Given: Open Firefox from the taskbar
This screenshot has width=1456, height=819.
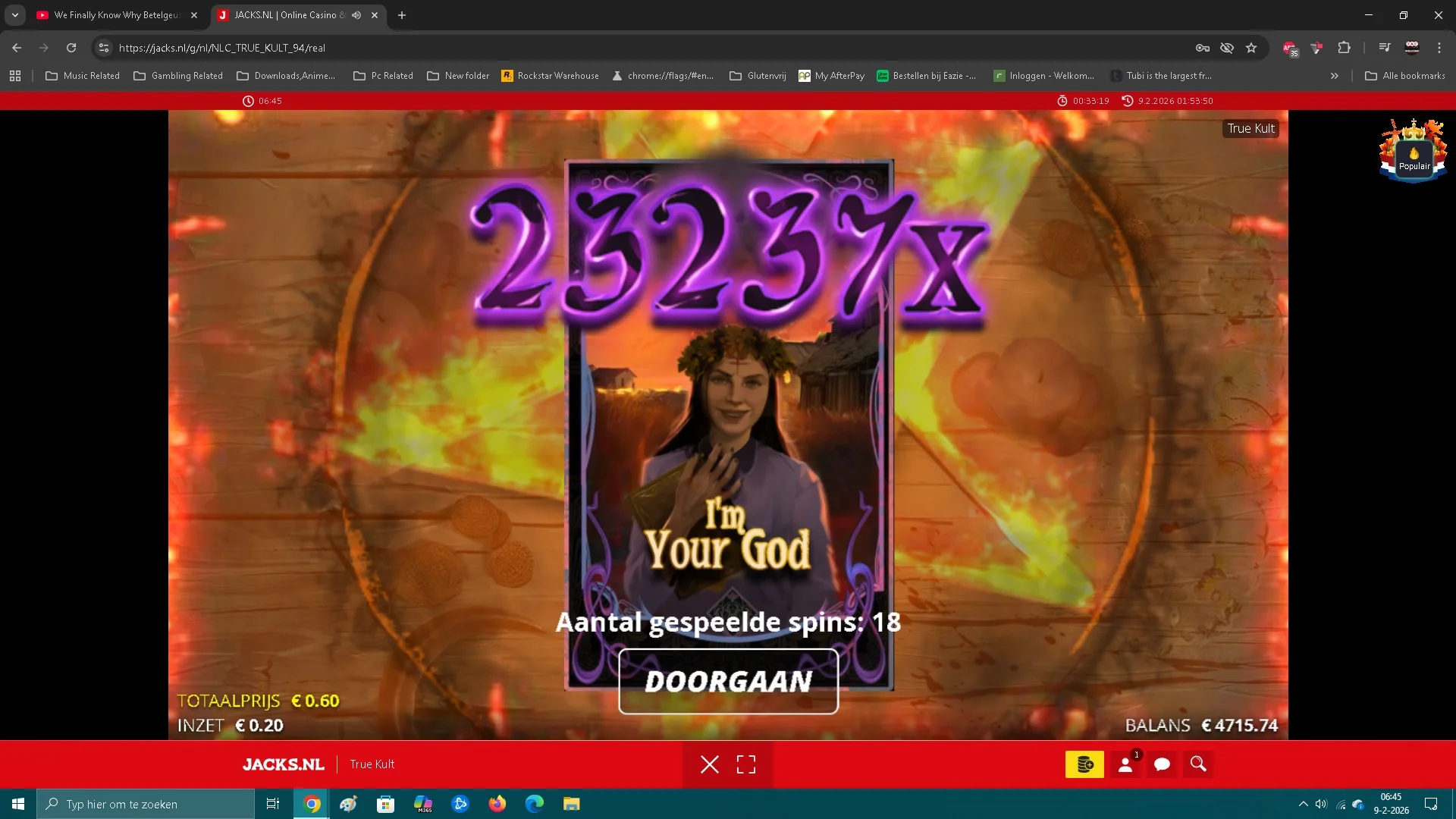Looking at the screenshot, I should point(497,804).
